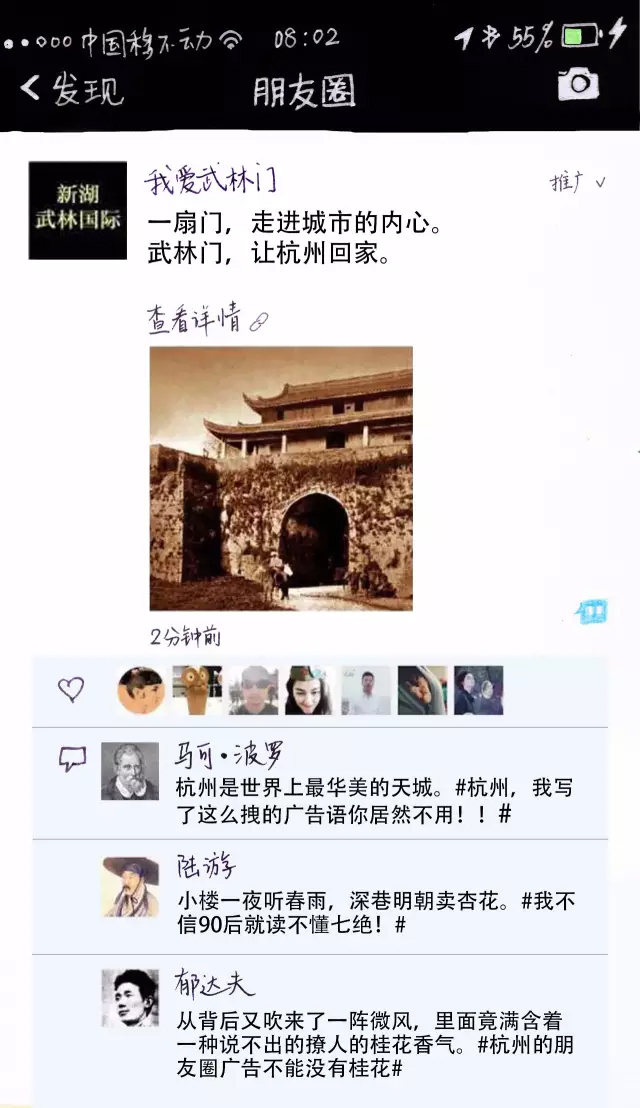
Task: Tap 马可·波罗 commenter name
Action: pyautogui.click(x=229, y=755)
